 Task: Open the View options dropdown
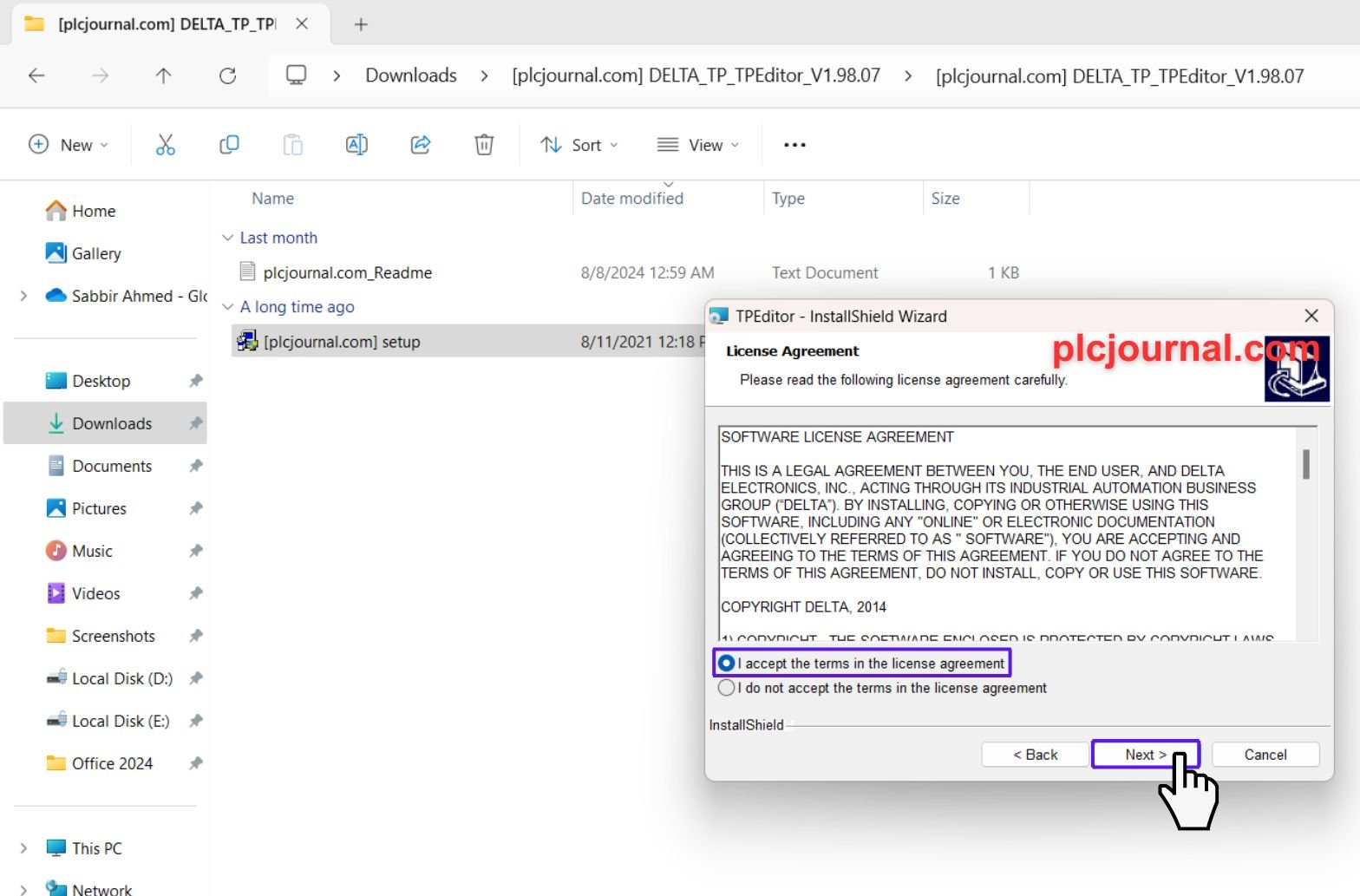point(698,145)
